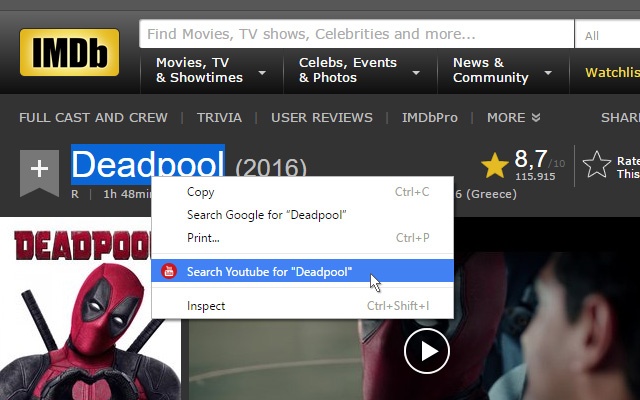This screenshot has height=400, width=640.
Task: Click the 8,7 rating score
Action: coord(531,158)
